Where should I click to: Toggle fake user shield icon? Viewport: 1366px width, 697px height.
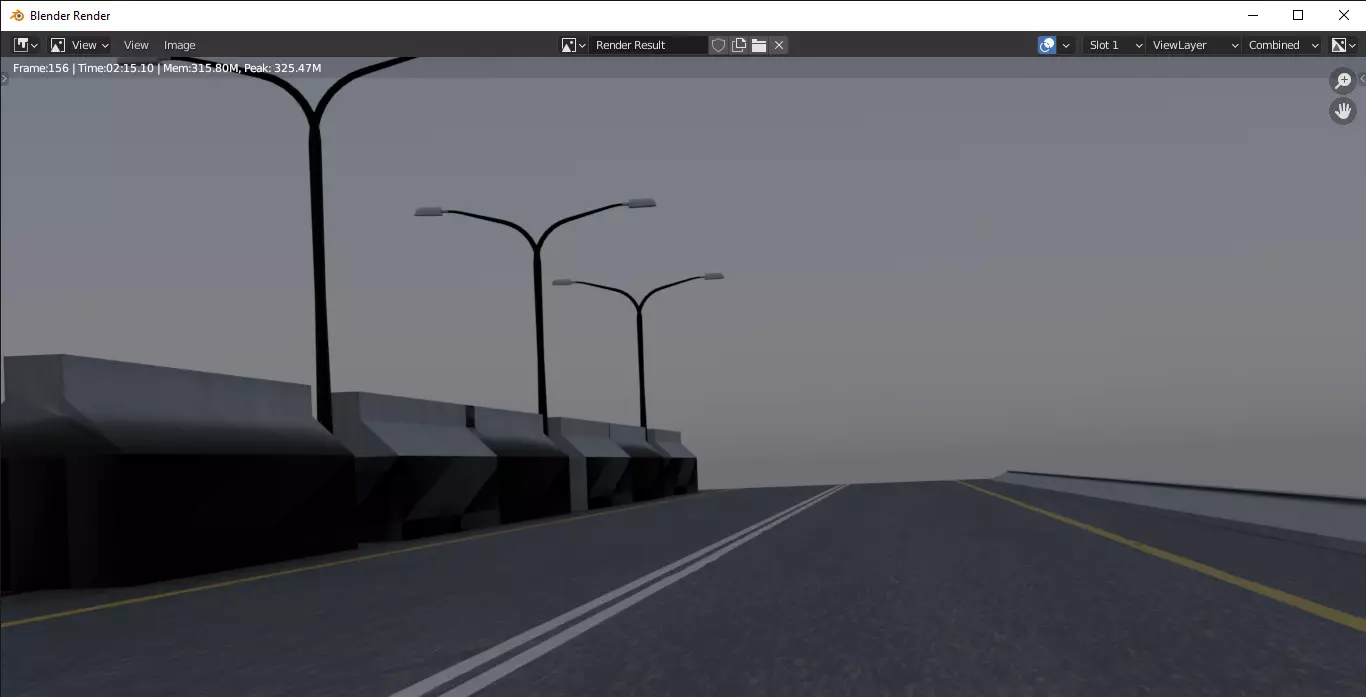718,45
